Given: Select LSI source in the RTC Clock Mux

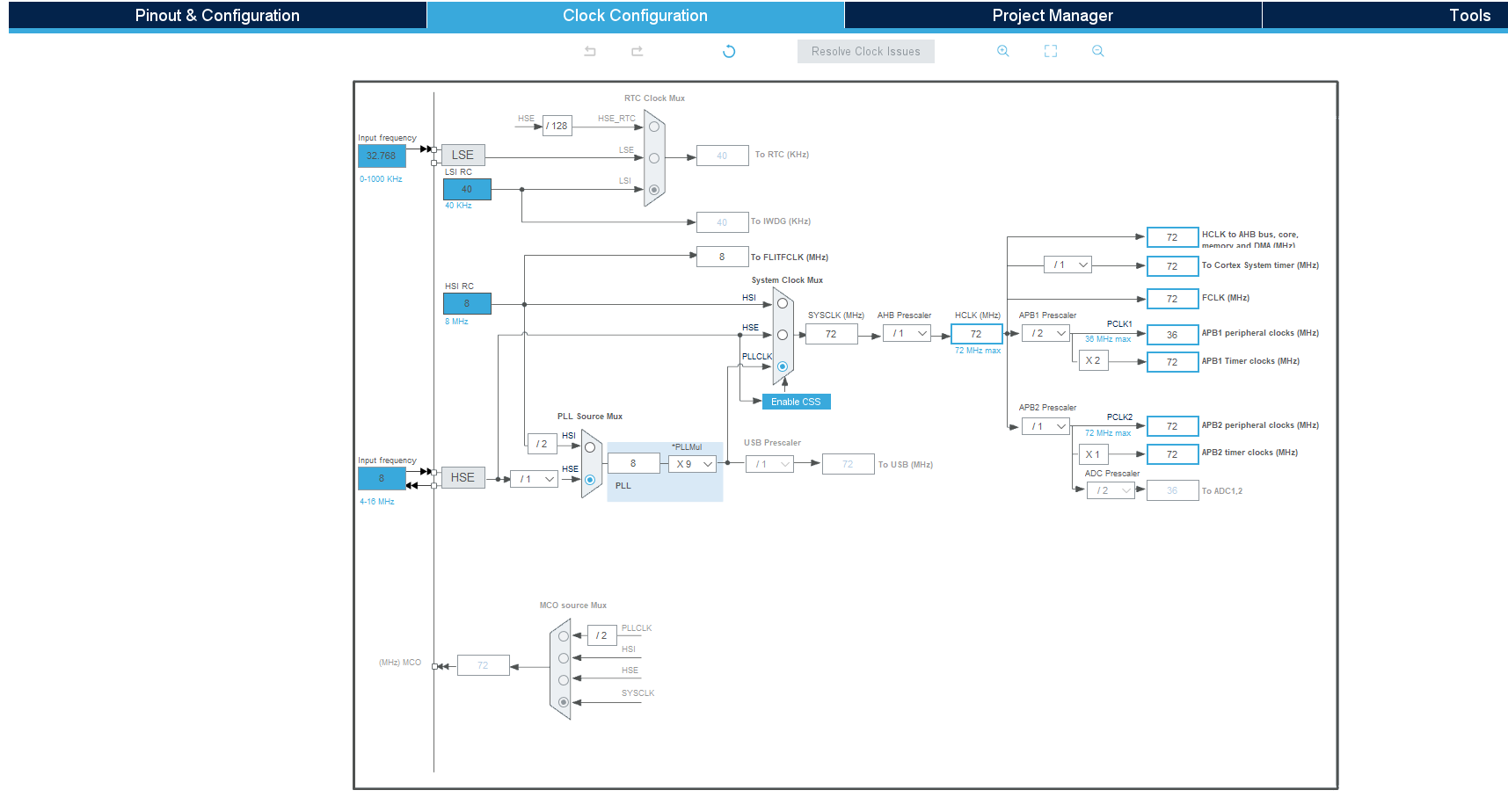Looking at the screenshot, I should coord(652,187).
